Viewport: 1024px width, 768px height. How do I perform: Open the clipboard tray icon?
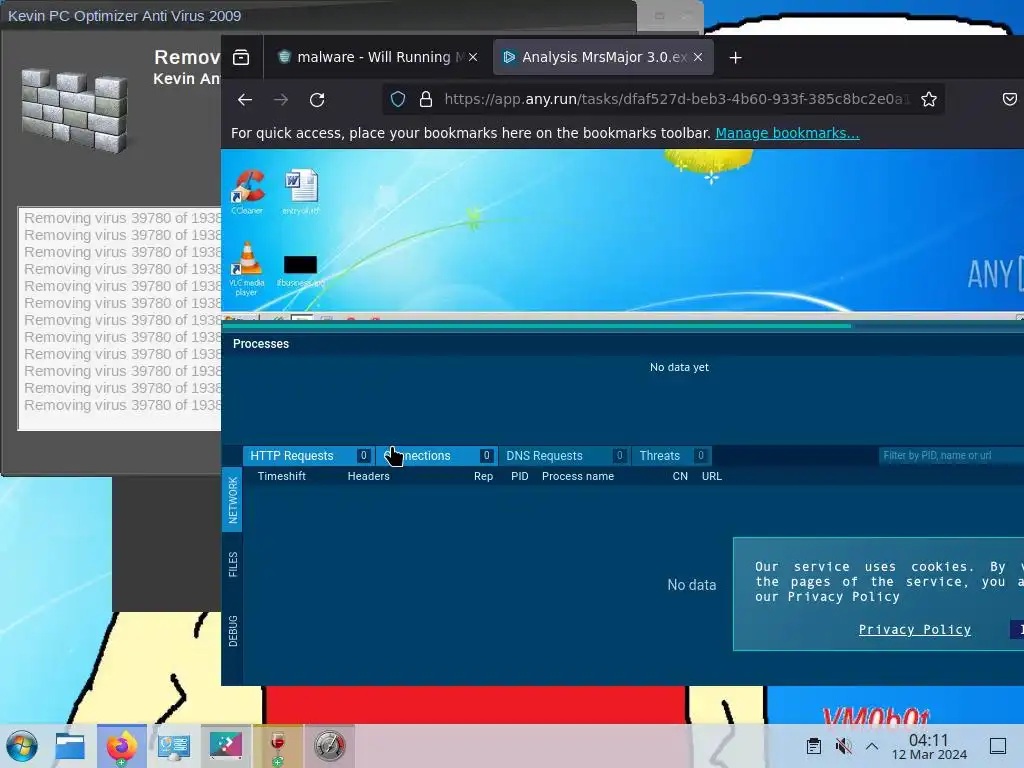814,746
